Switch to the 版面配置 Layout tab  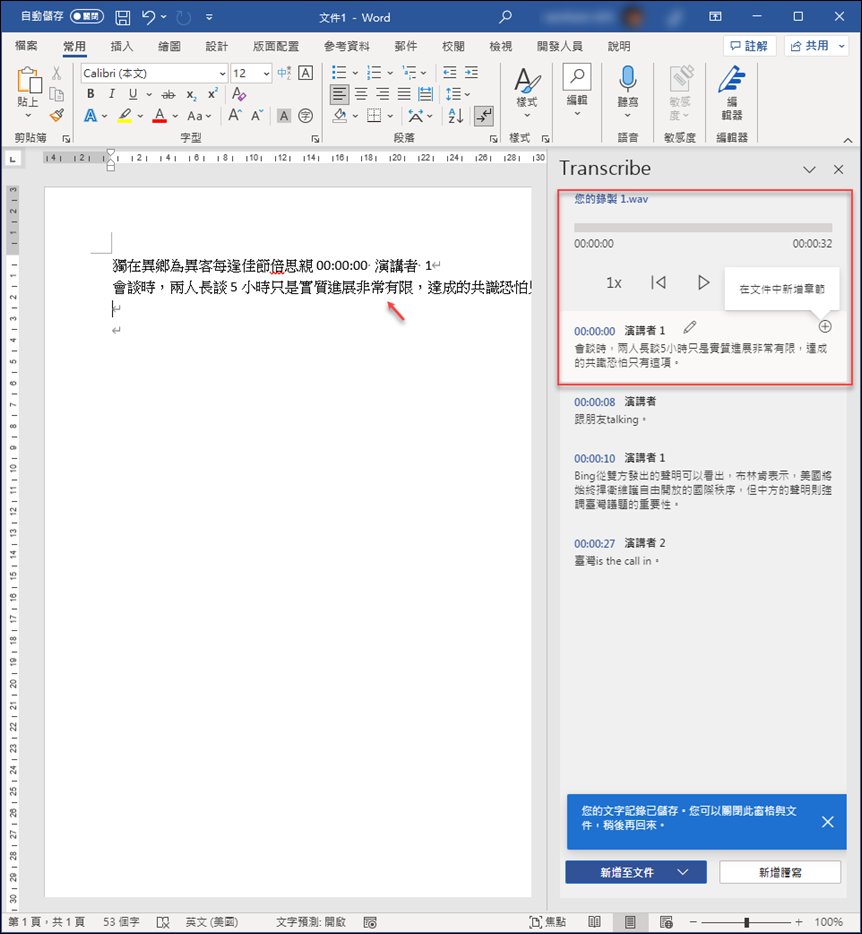tap(275, 46)
